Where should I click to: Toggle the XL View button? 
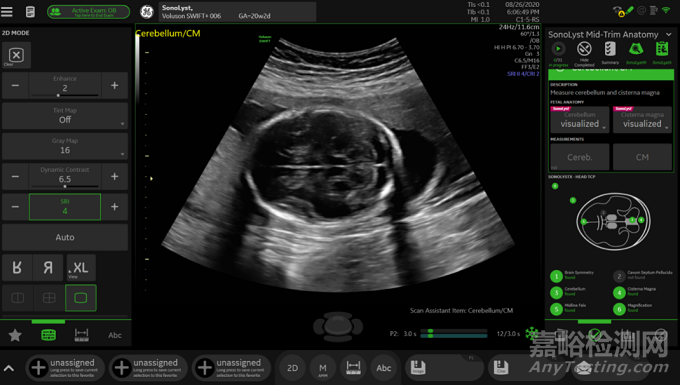pos(81,268)
